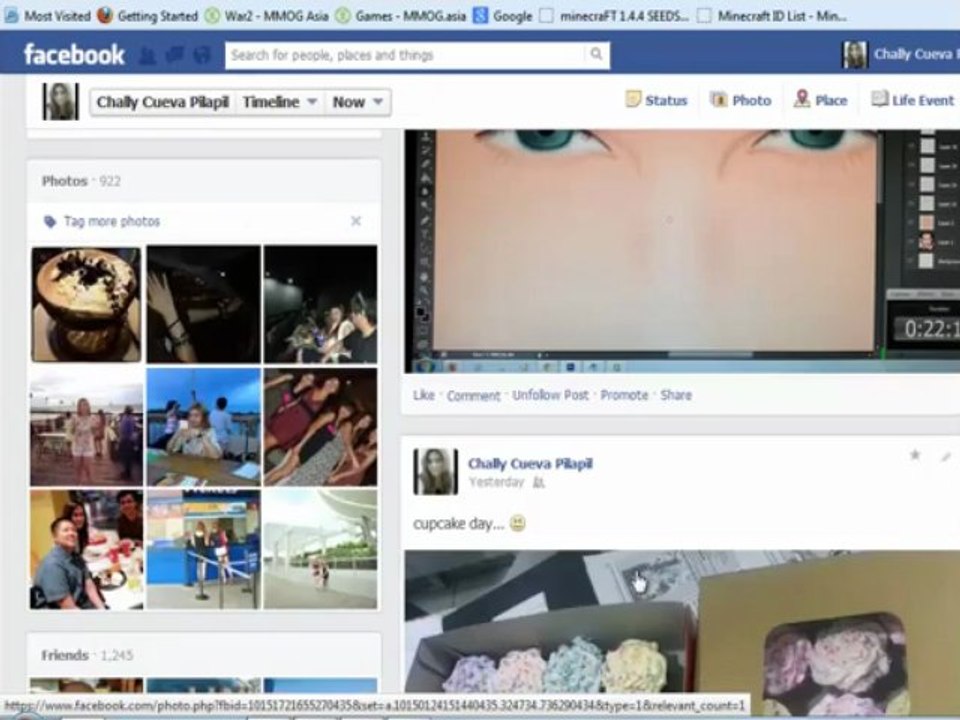Click the tag icon beside Tag more photos
The width and height of the screenshot is (960, 720).
[50, 222]
